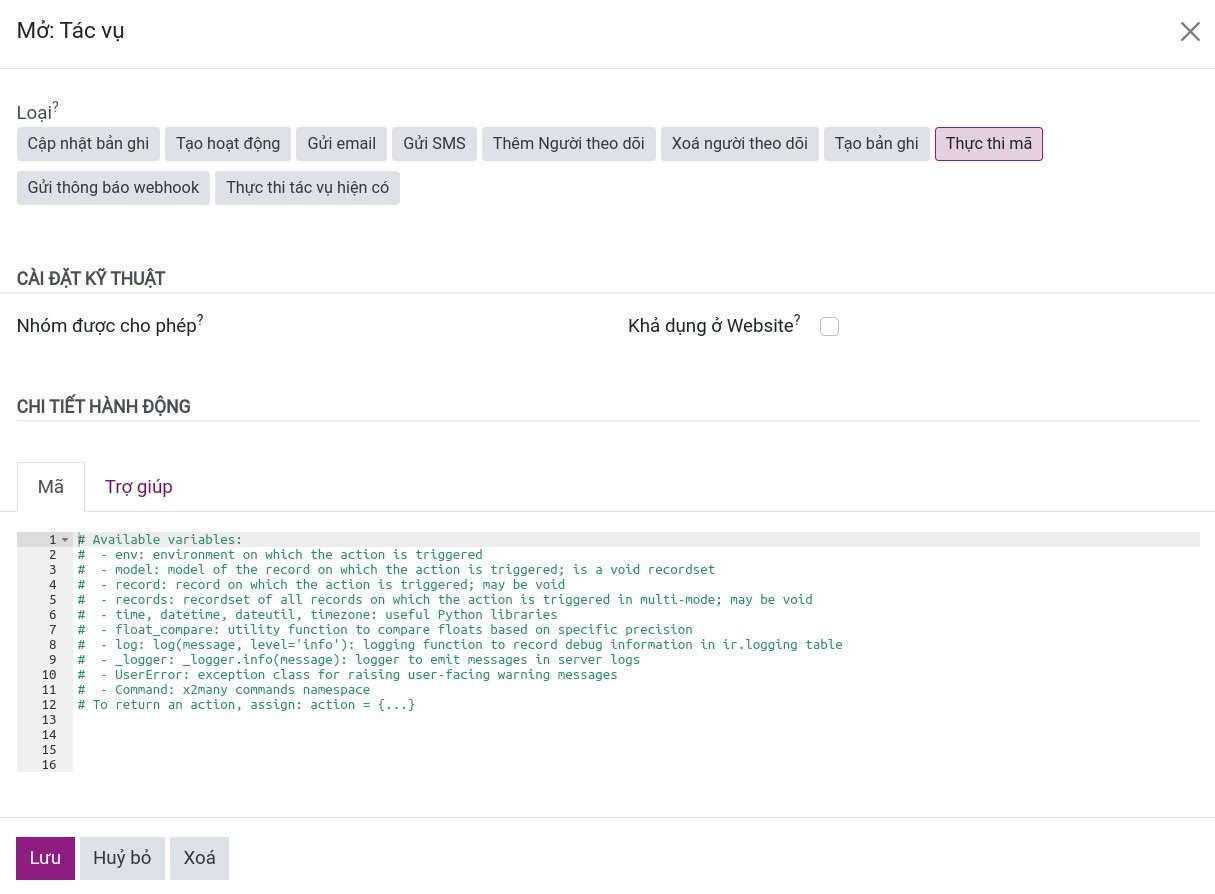
Task: Click the 'float_compare' comment line
Action: point(385,630)
